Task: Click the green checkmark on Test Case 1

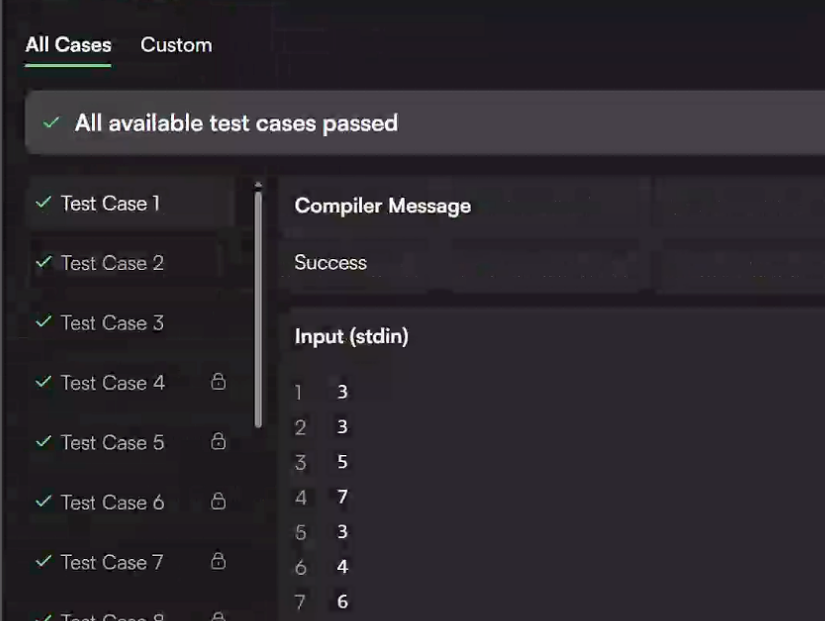Action: pos(43,203)
